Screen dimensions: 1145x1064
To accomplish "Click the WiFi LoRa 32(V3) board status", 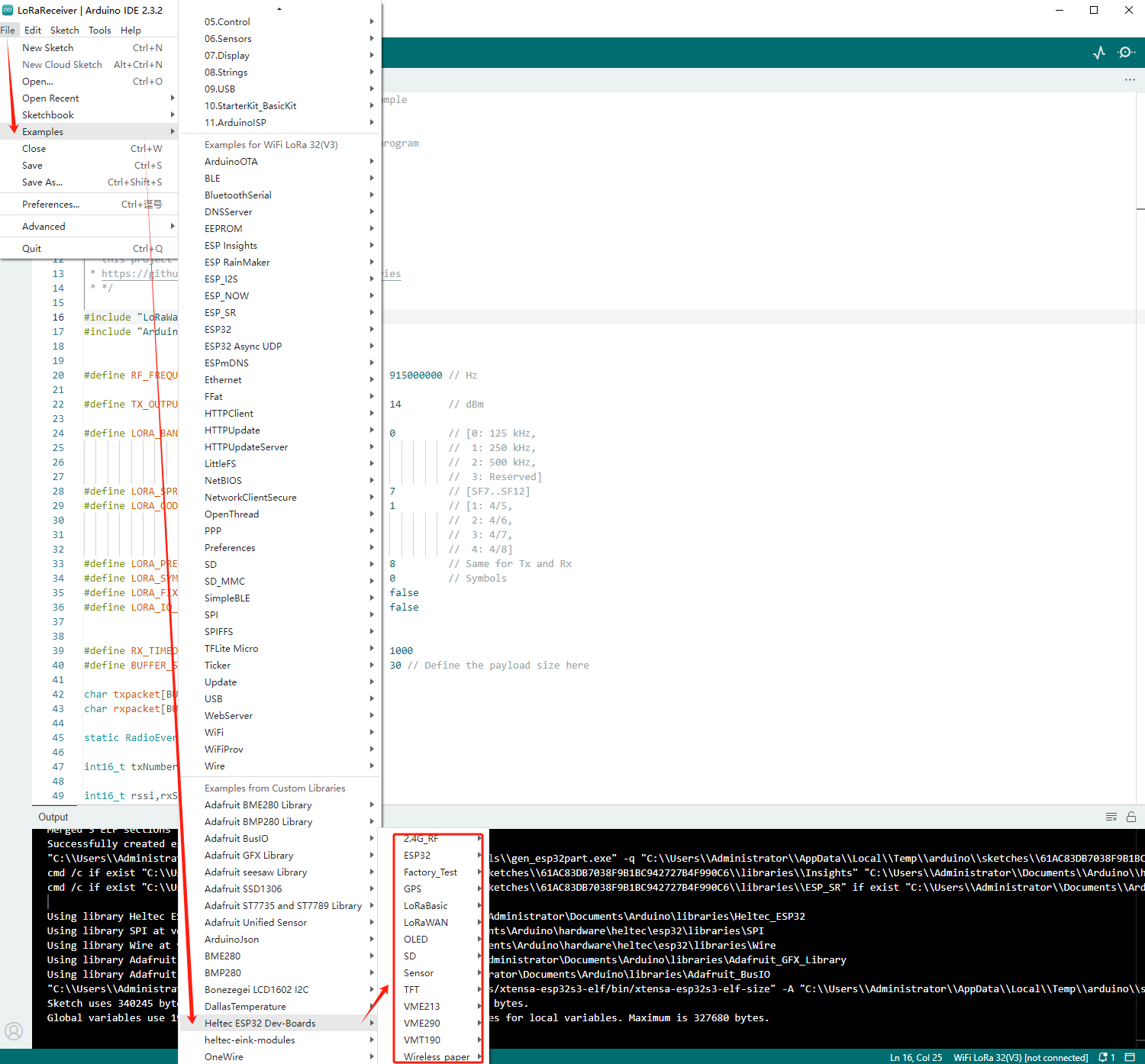I will pos(1020,1057).
